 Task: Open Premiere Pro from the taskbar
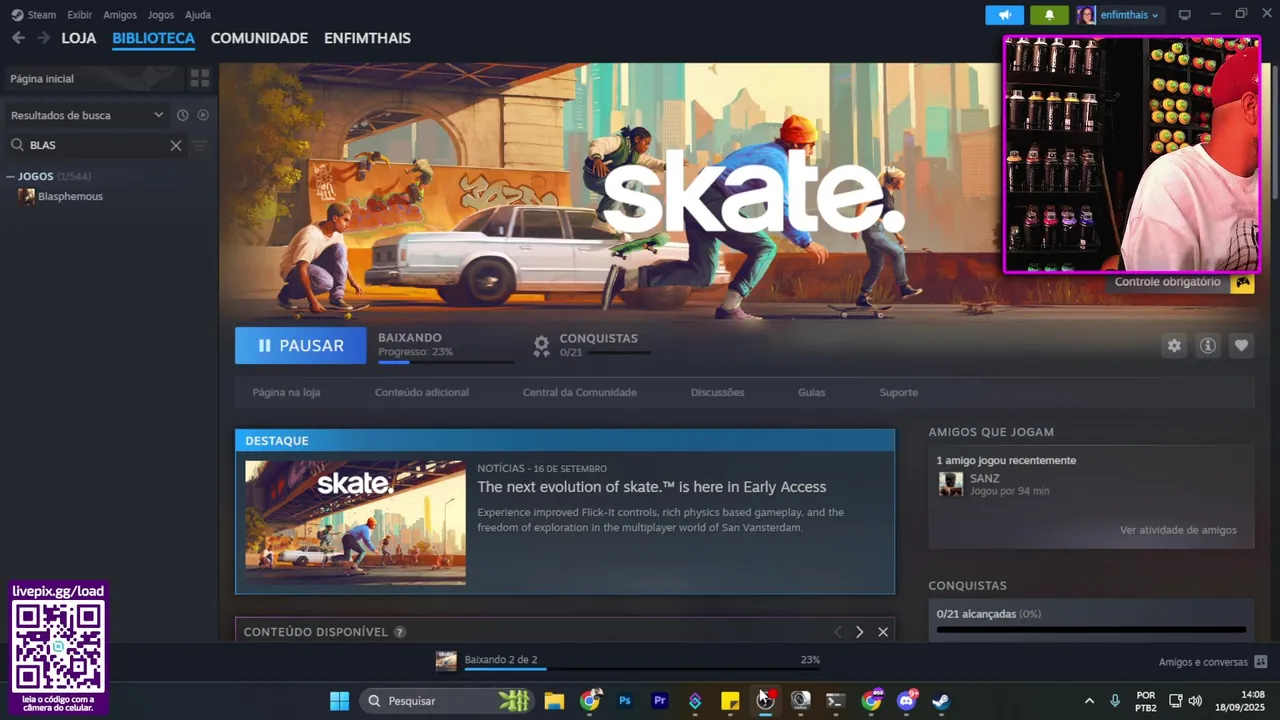point(660,700)
